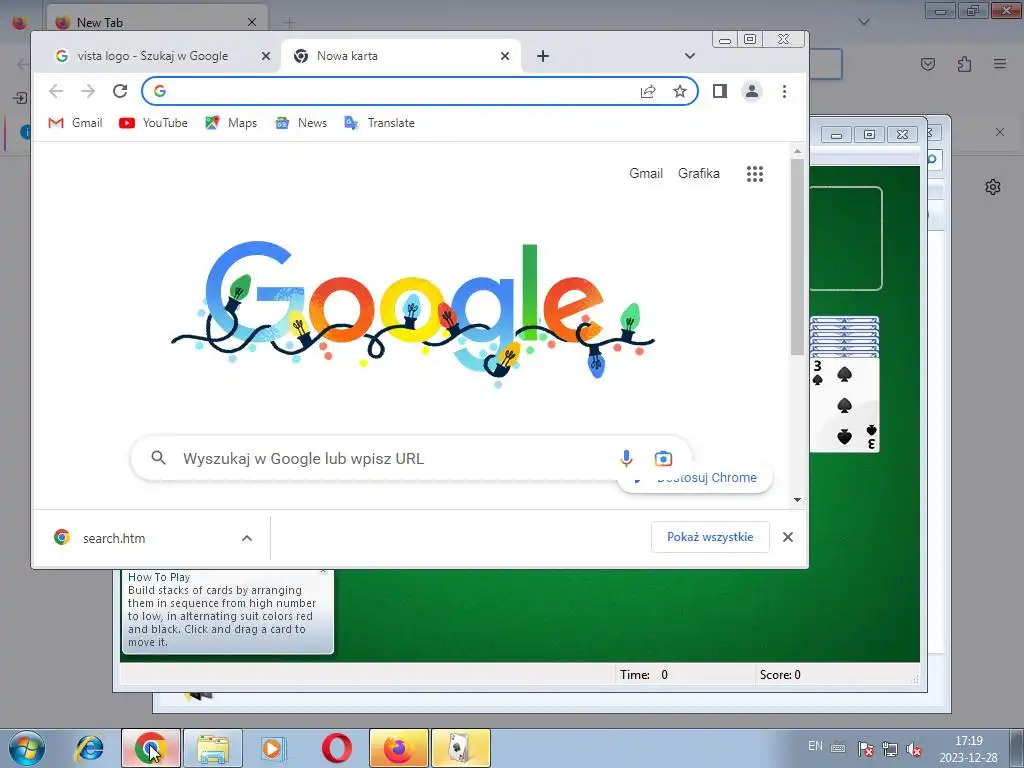Open Windows Media Player from the taskbar
This screenshot has height=768, width=1024.
(273, 748)
